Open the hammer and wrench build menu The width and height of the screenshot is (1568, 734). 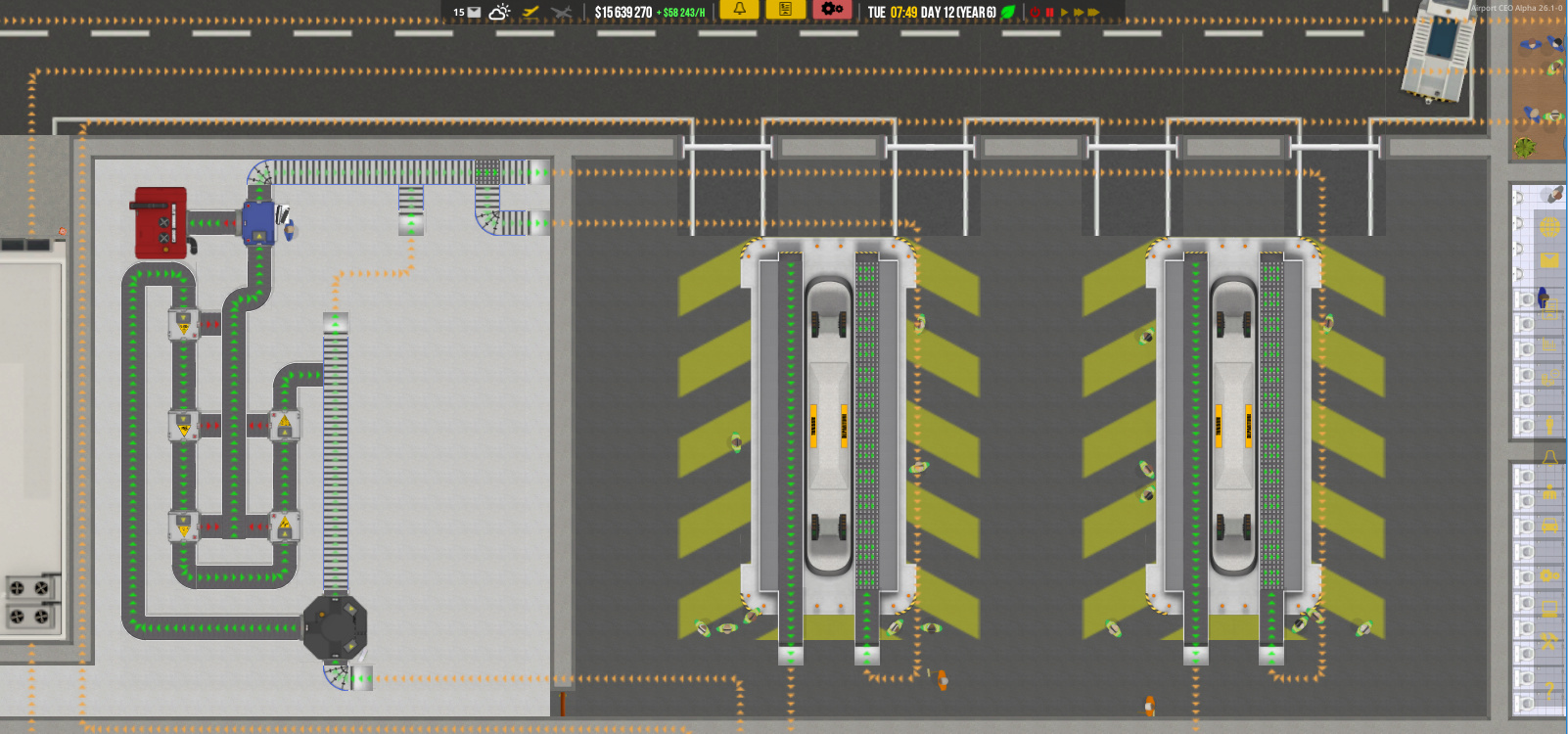1548,642
